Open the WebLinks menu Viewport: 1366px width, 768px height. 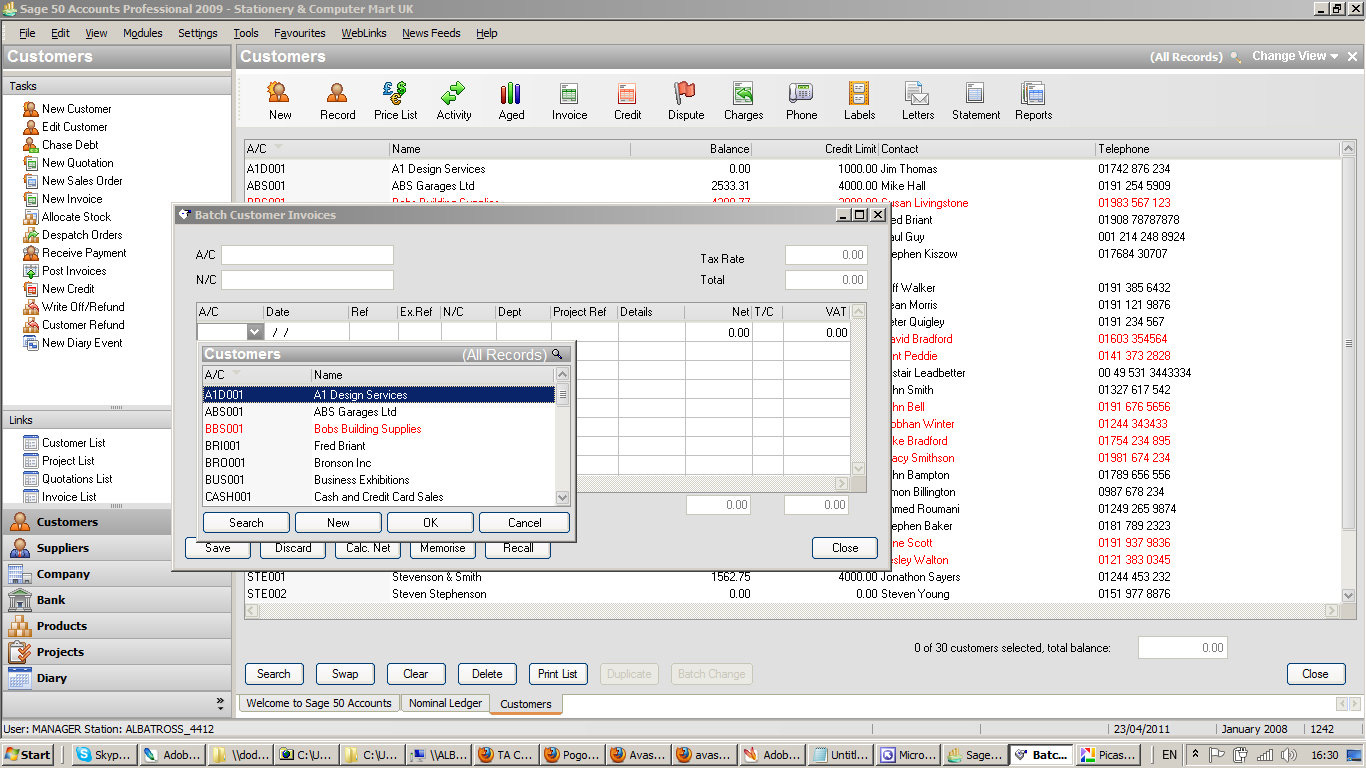pos(364,33)
